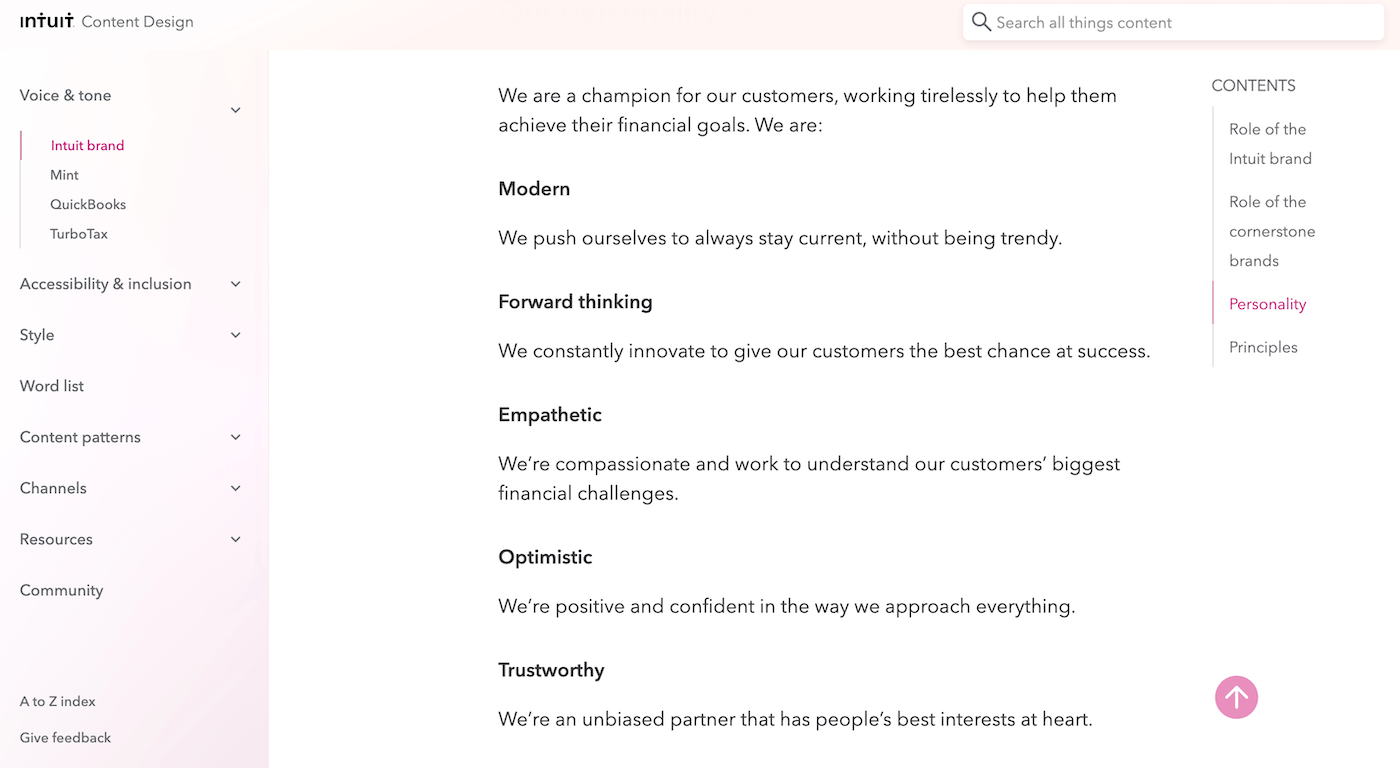1400x768 pixels.
Task: Open the A to Z index
Action: [58, 701]
